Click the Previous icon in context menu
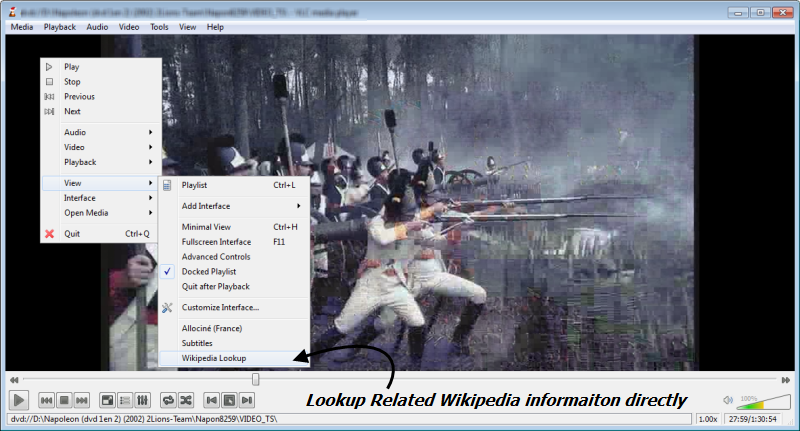Screen dimensions: 800x431 click(x=49, y=96)
